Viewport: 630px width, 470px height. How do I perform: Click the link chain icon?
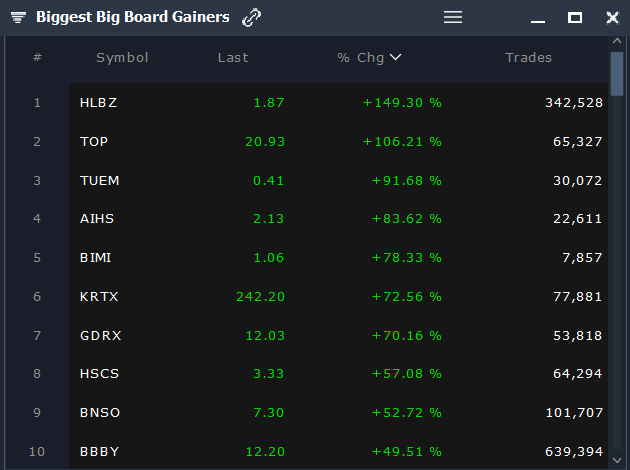click(252, 17)
